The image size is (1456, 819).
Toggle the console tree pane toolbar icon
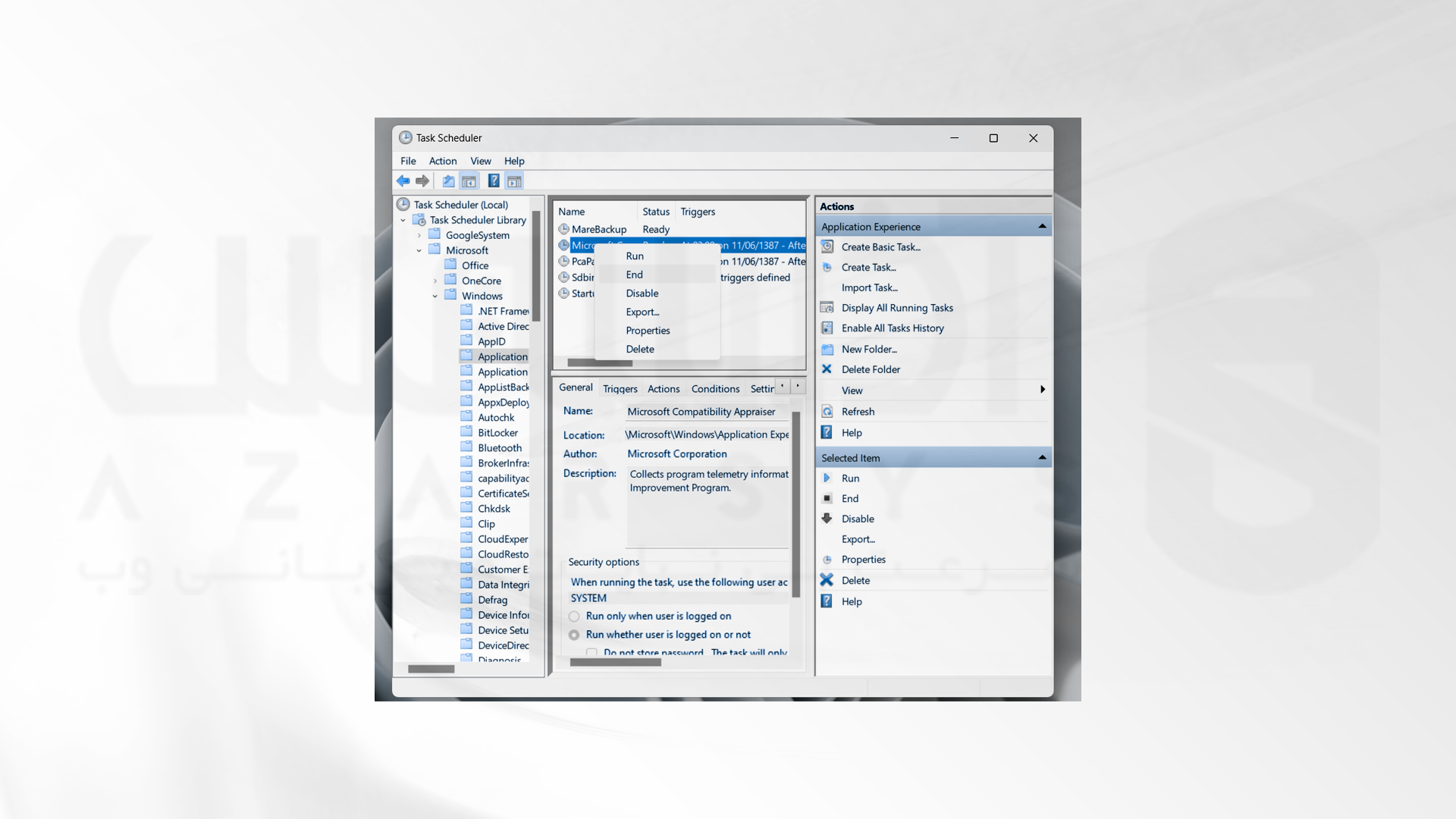click(x=469, y=181)
